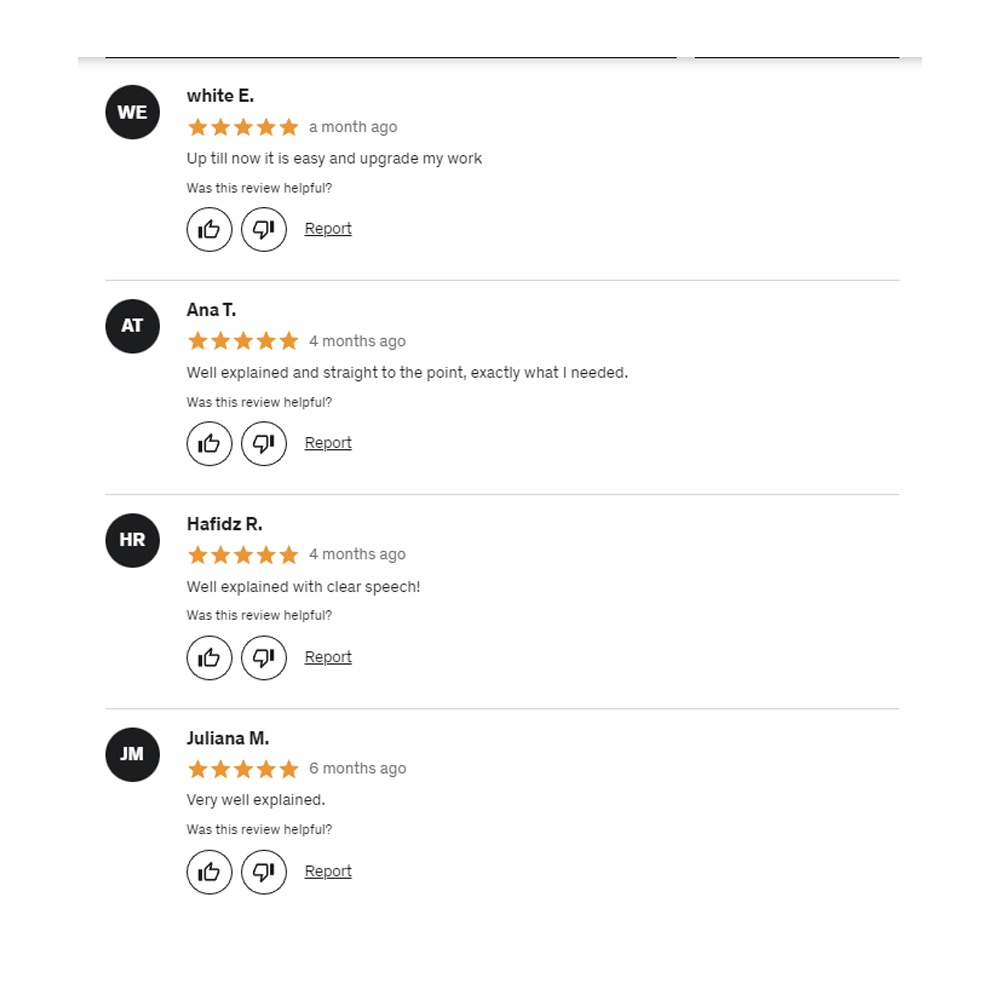Thumbs down Juliana M.'s review
The height and width of the screenshot is (1000, 1000).
[x=264, y=871]
